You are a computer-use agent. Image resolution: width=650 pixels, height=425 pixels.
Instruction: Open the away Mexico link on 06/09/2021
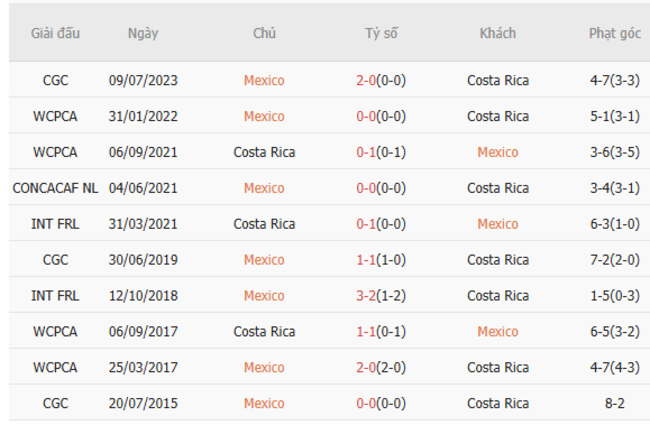point(498,153)
